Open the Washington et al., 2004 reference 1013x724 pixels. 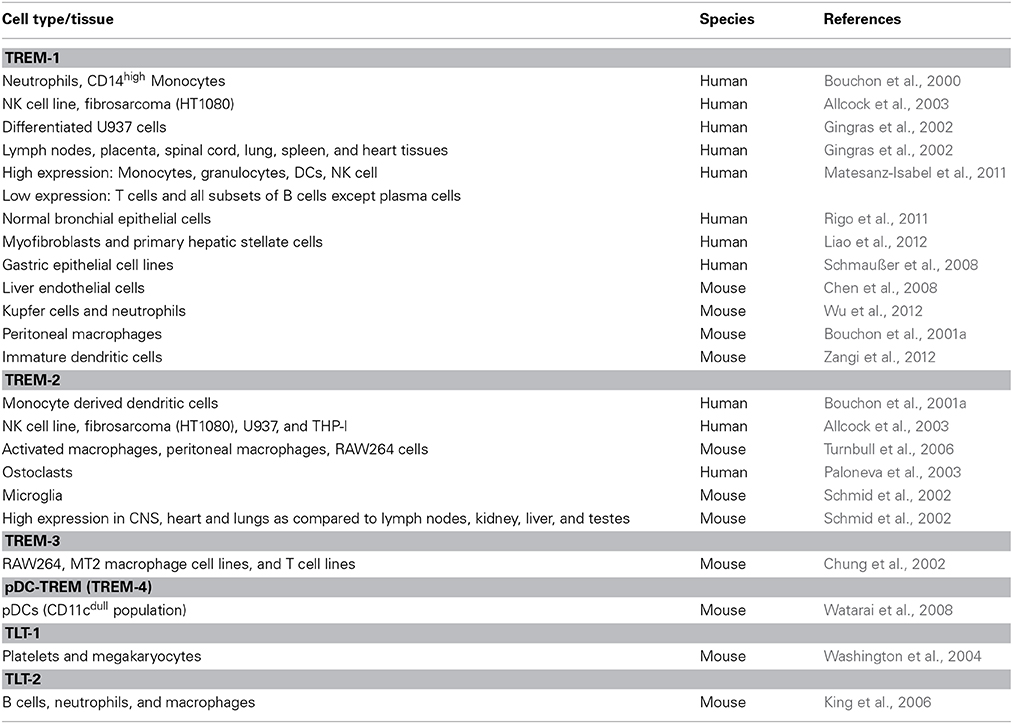902,657
